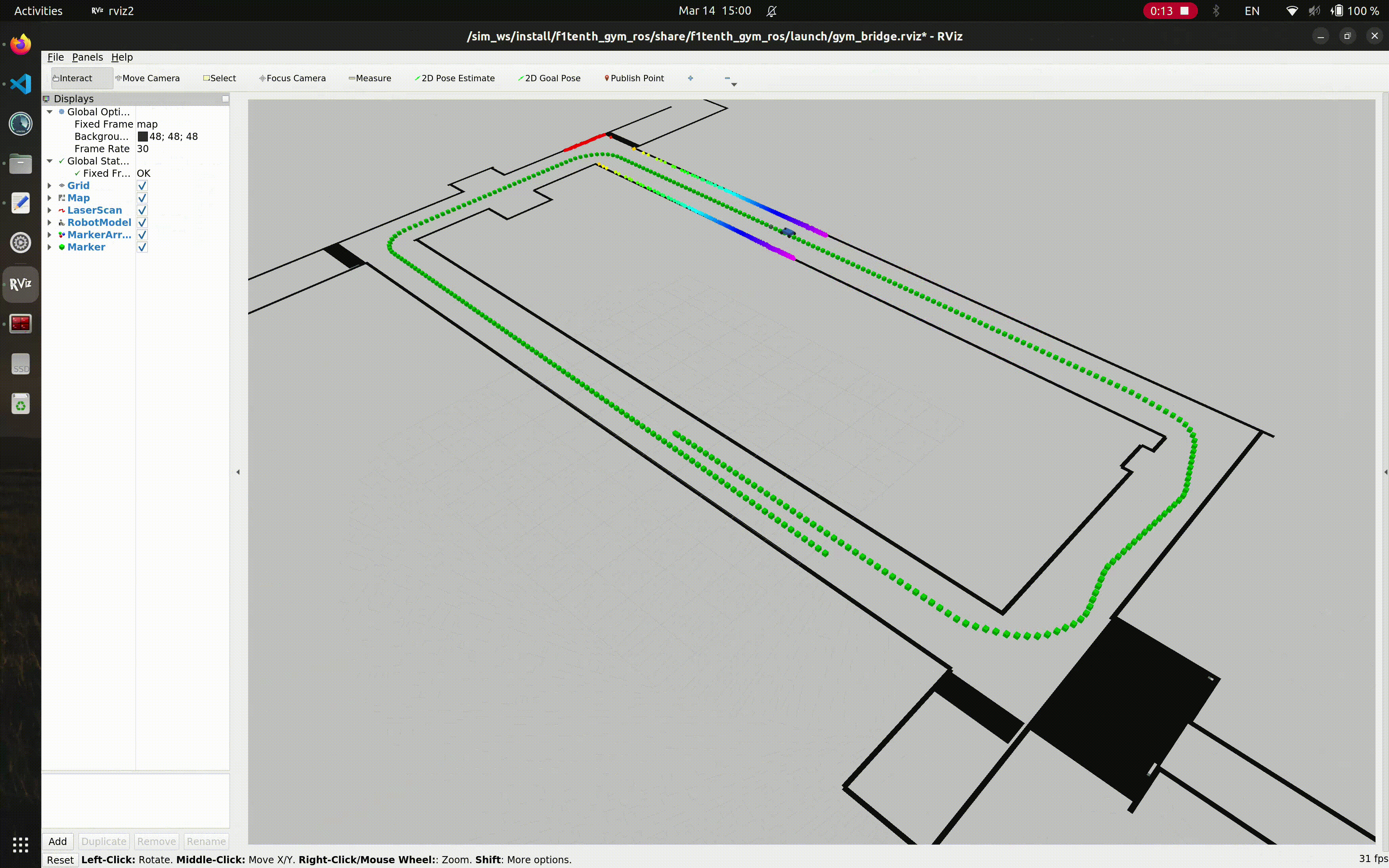This screenshot has height=868, width=1389.
Task: Open the Trash dock icon
Action: (x=21, y=404)
